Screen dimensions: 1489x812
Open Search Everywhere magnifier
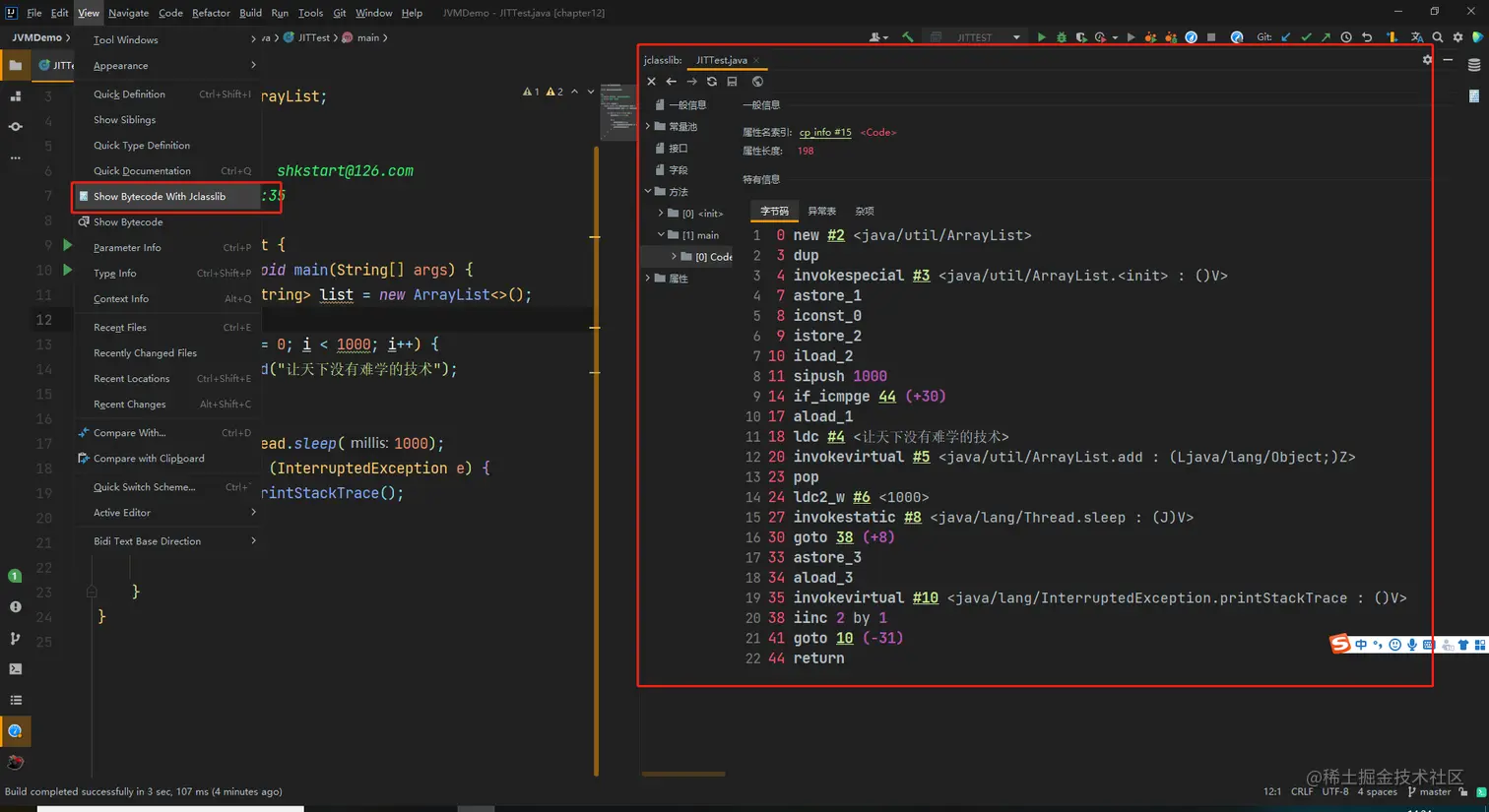(x=1438, y=37)
